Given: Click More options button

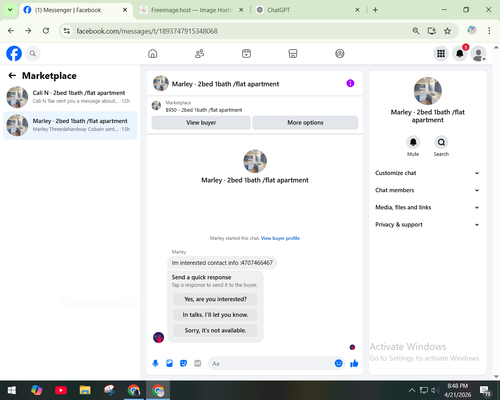Looking at the screenshot, I should pos(305,123).
